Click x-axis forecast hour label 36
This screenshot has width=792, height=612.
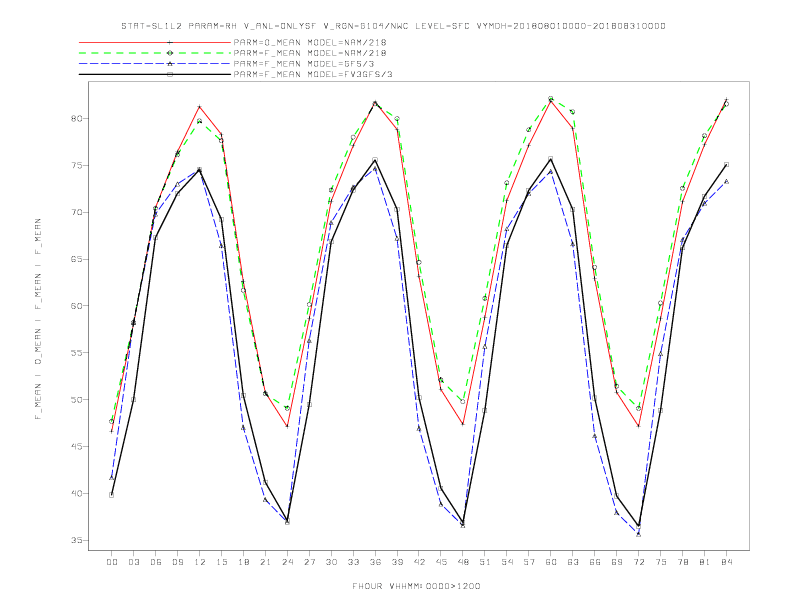(375, 562)
